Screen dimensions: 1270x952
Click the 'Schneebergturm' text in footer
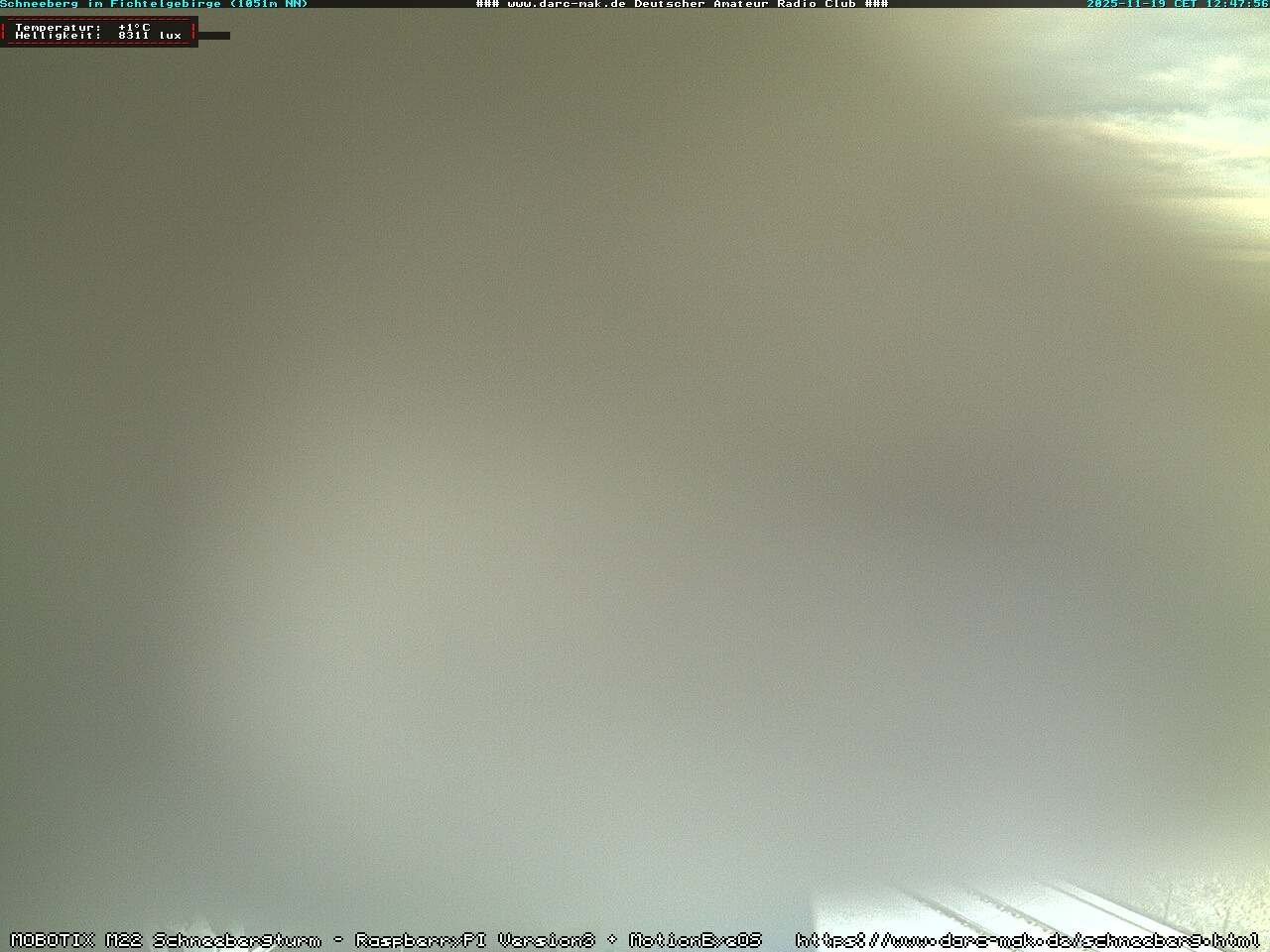(x=237, y=940)
